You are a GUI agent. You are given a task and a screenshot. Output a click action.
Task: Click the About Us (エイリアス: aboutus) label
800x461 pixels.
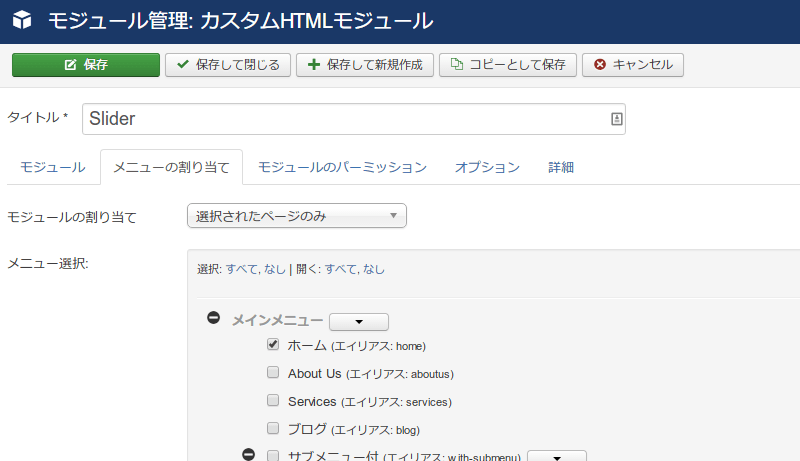tap(370, 374)
